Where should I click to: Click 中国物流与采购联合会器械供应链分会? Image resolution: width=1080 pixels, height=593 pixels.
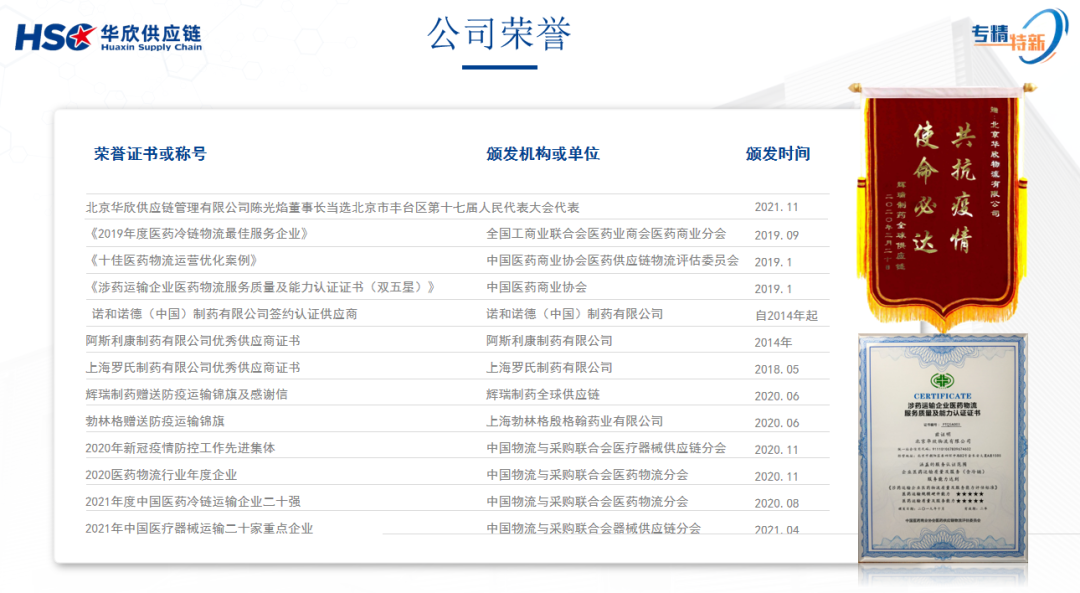594,530
